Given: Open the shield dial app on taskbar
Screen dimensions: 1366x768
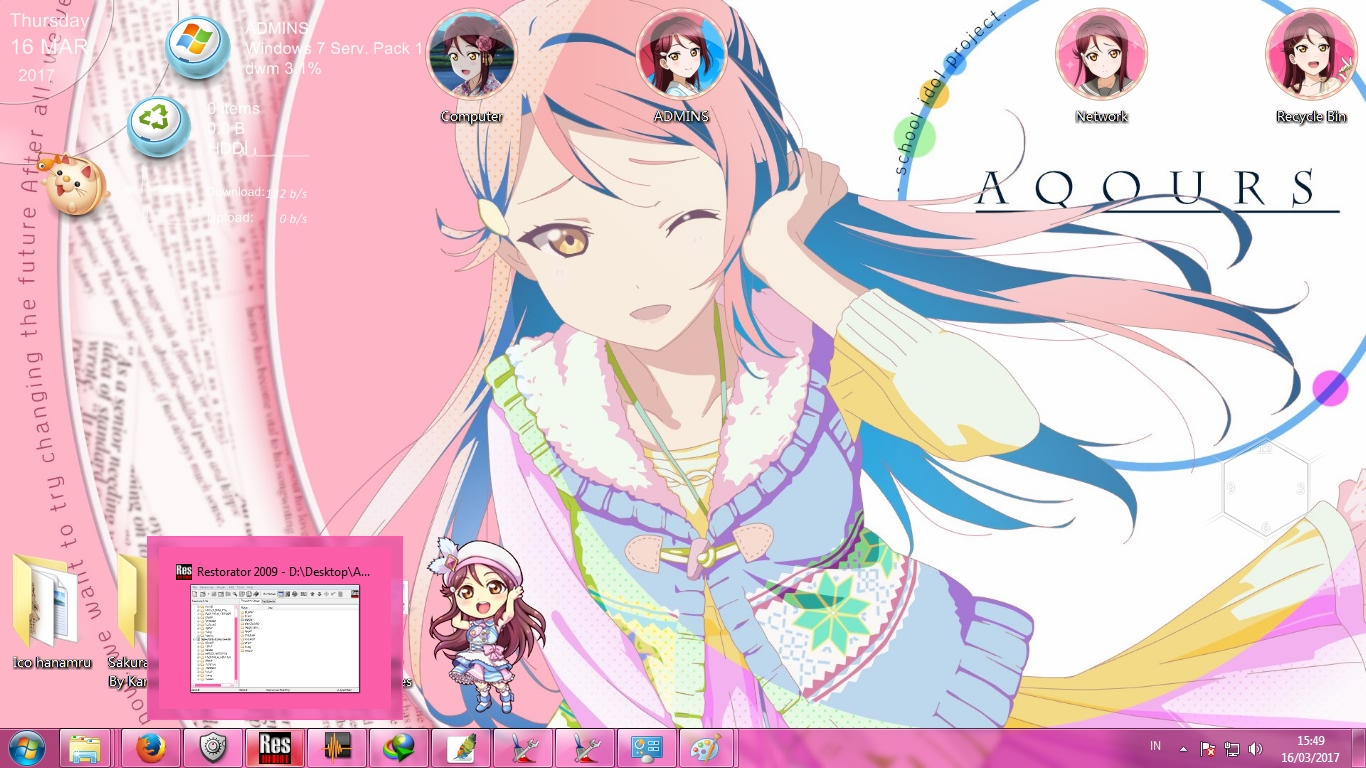Looking at the screenshot, I should tap(213, 748).
